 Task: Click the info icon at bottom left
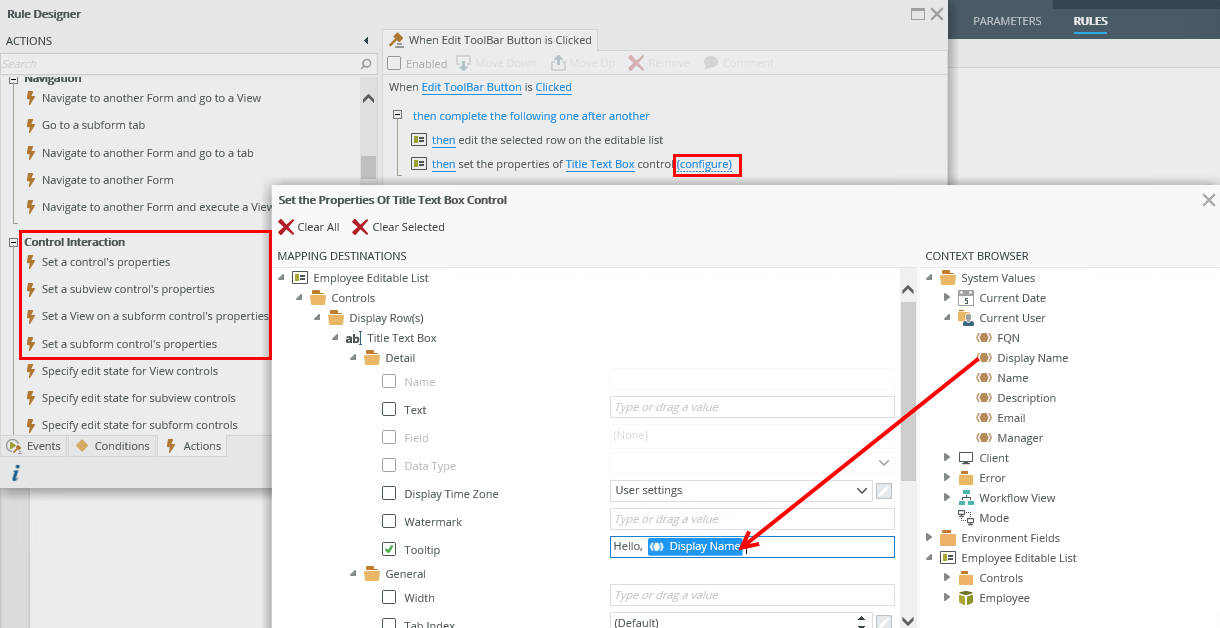coord(15,473)
